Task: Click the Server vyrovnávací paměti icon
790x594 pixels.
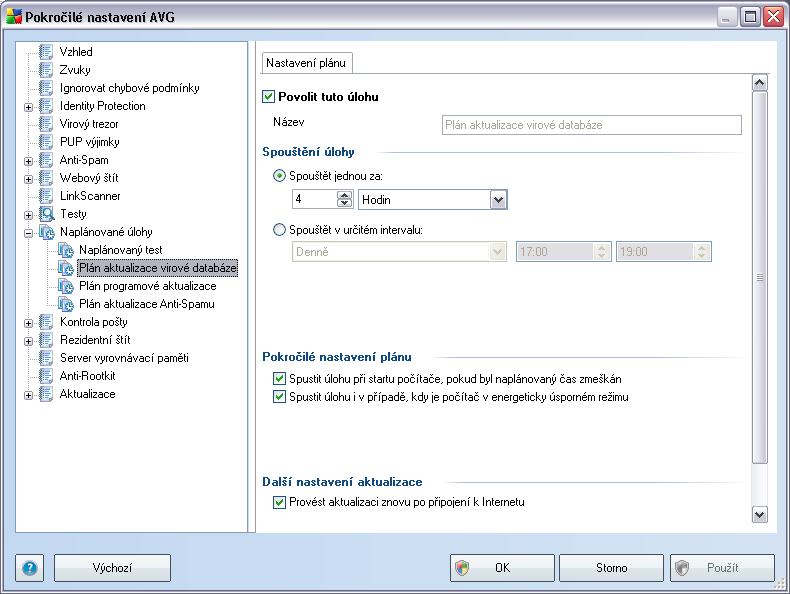Action: coord(46,358)
